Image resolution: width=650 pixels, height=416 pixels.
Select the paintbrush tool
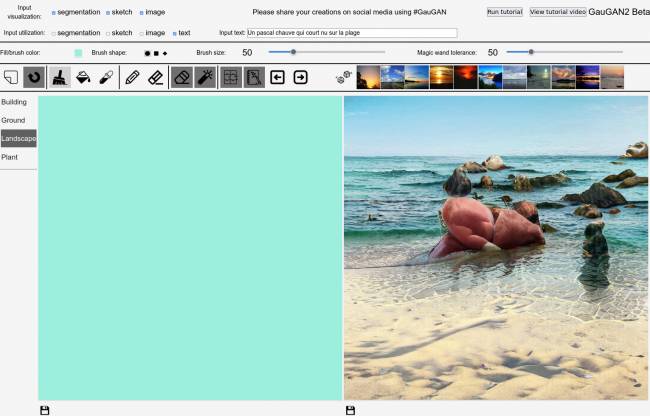click(x=60, y=77)
